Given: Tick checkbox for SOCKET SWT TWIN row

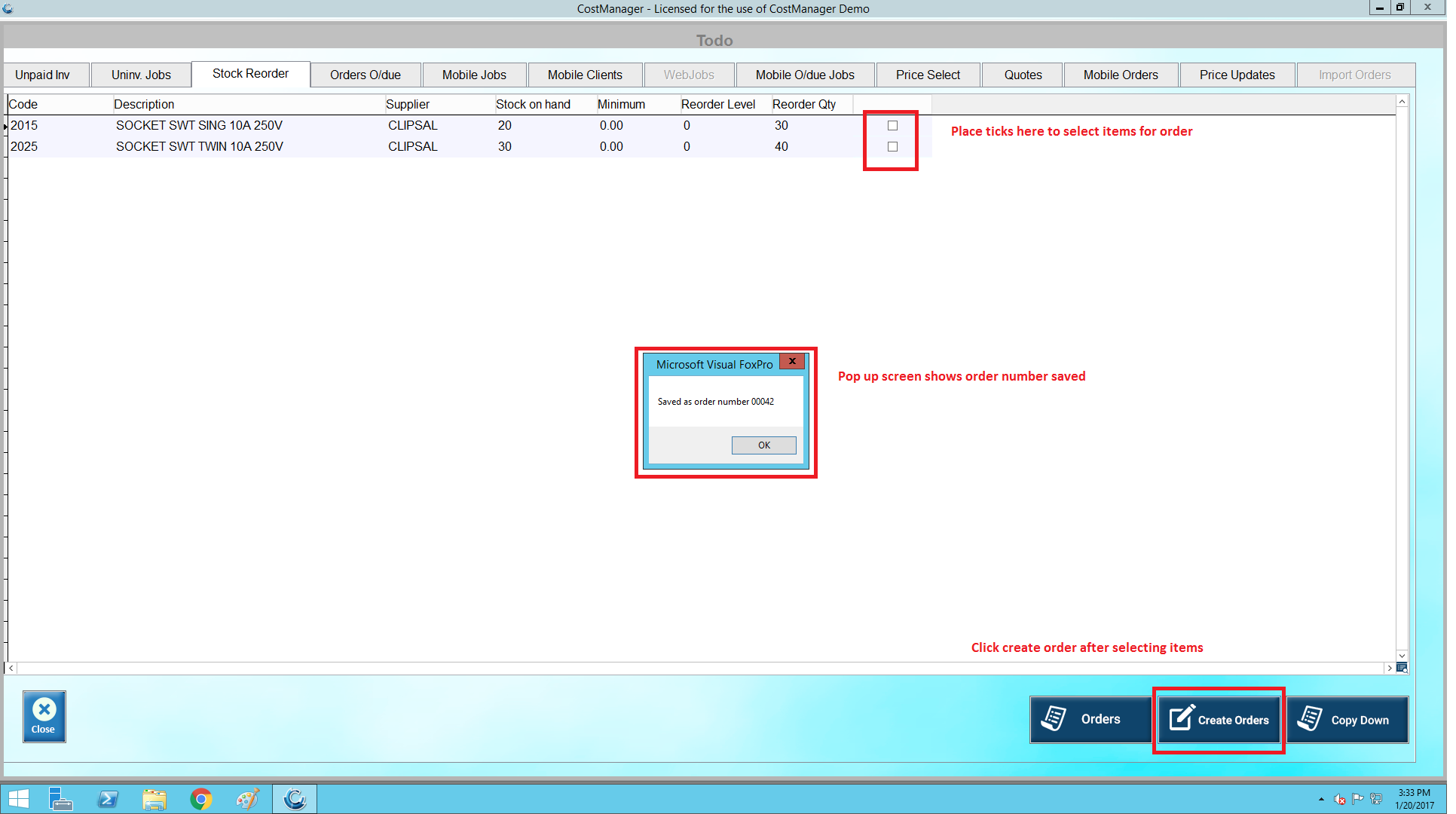Looking at the screenshot, I should tap(892, 147).
